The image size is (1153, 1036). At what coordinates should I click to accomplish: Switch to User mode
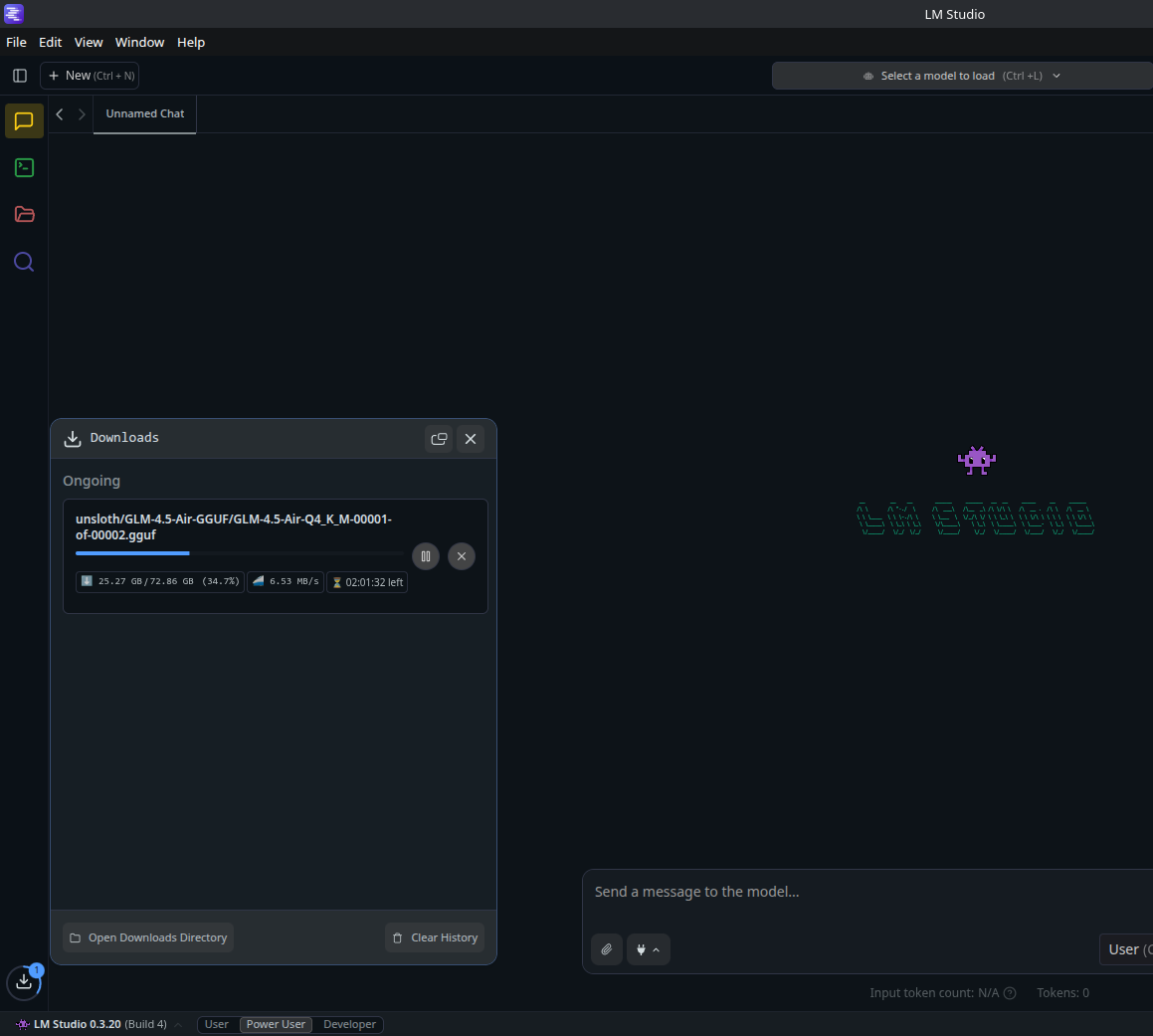pyautogui.click(x=216, y=1024)
